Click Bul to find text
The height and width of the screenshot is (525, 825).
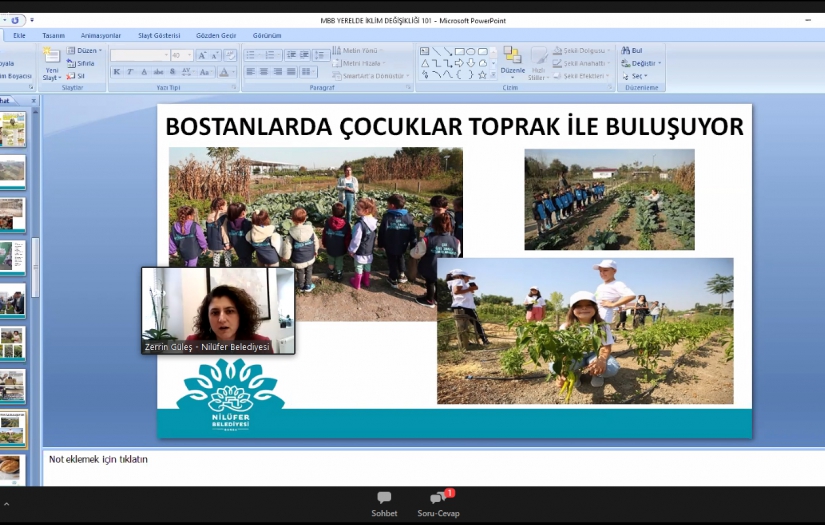[x=632, y=51]
